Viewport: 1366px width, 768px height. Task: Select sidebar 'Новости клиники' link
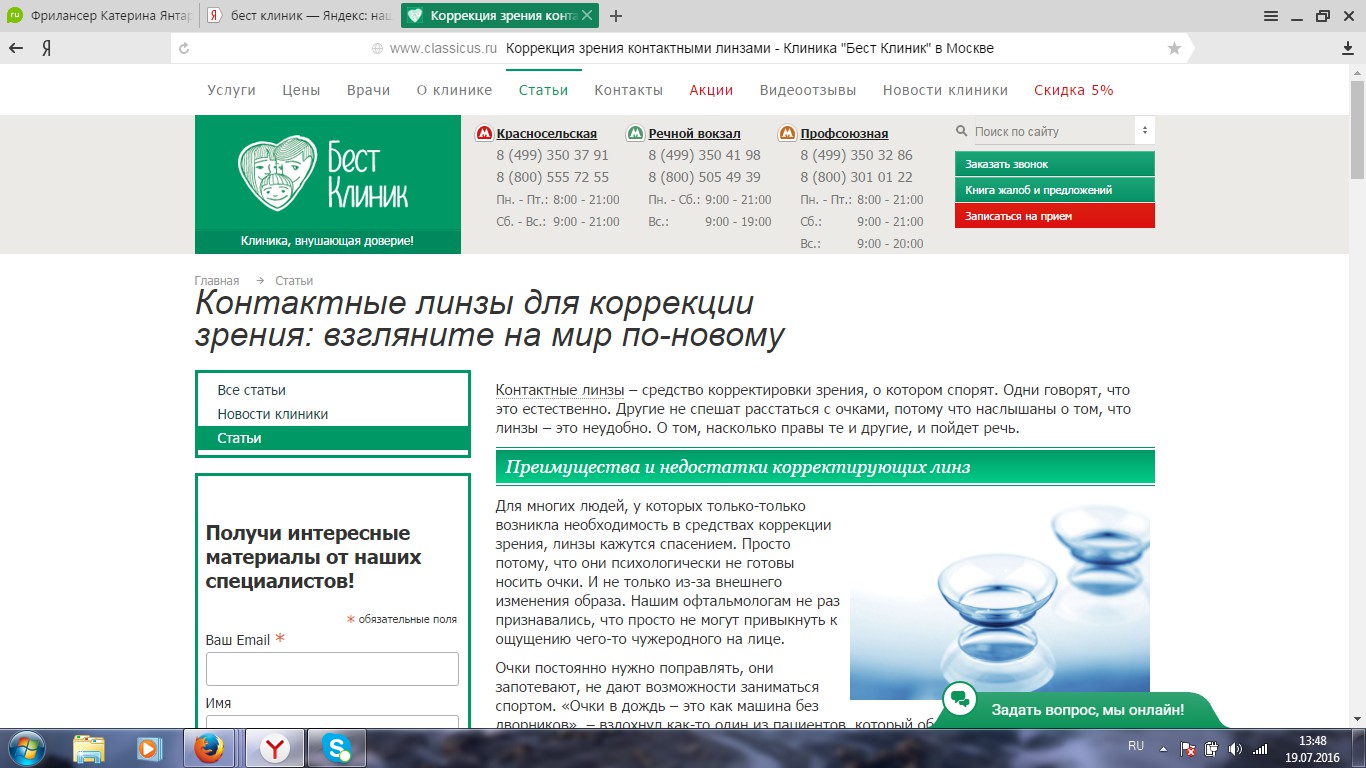coord(273,414)
